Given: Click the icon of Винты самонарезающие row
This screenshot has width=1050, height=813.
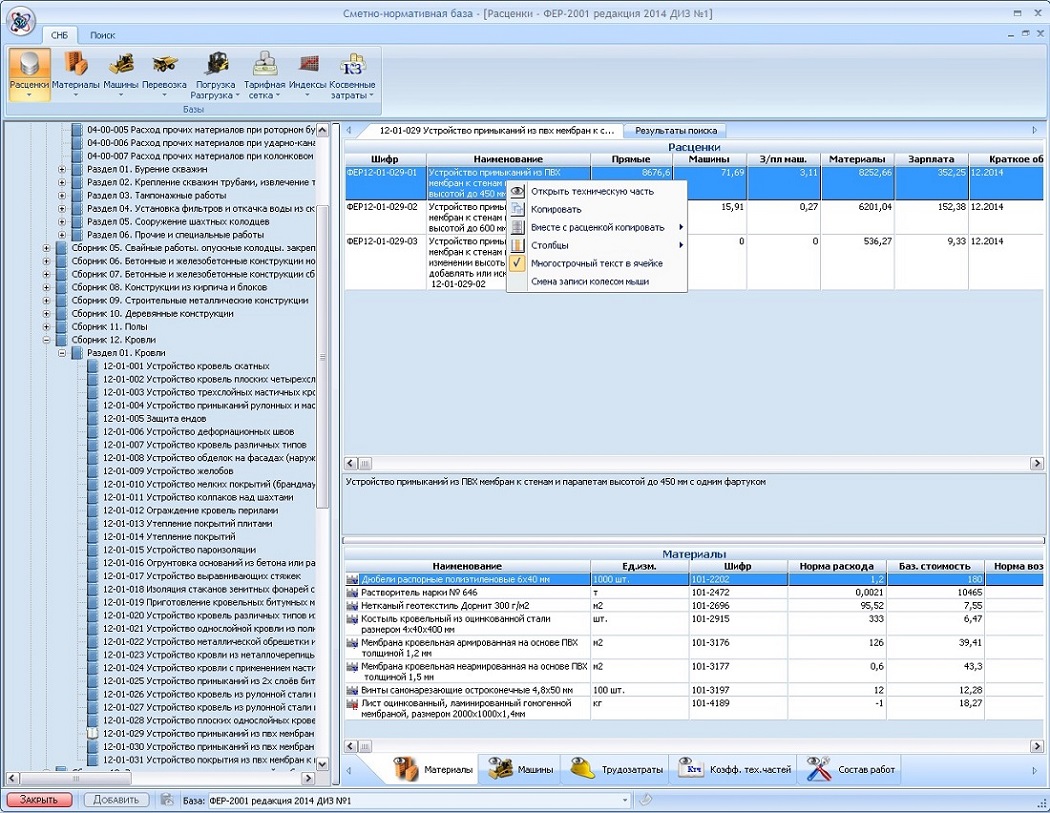Looking at the screenshot, I should point(352,690).
